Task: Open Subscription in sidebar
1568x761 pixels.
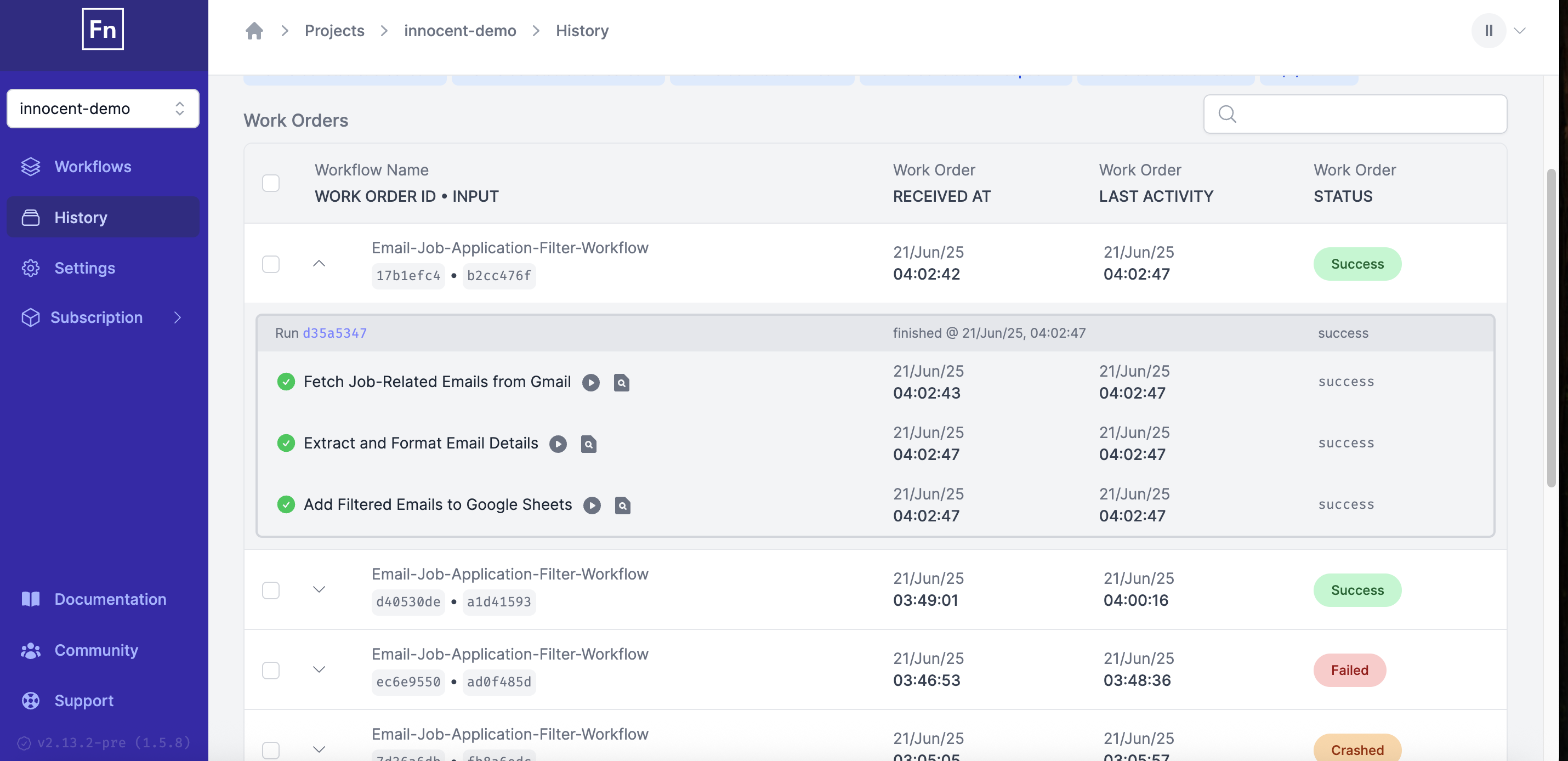Action: tap(103, 317)
